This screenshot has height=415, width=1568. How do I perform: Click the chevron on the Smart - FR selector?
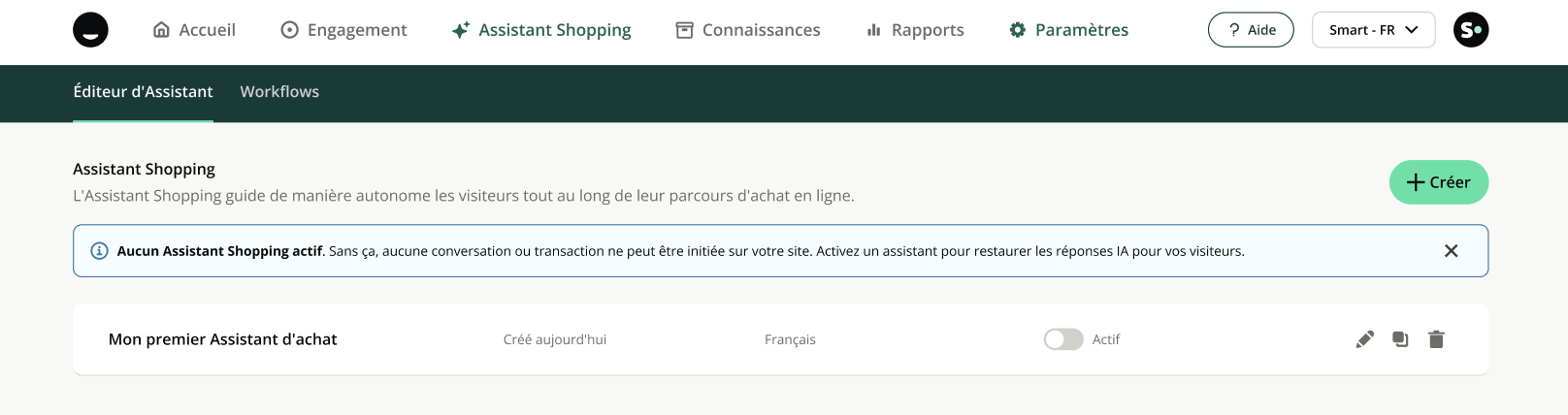click(1412, 30)
